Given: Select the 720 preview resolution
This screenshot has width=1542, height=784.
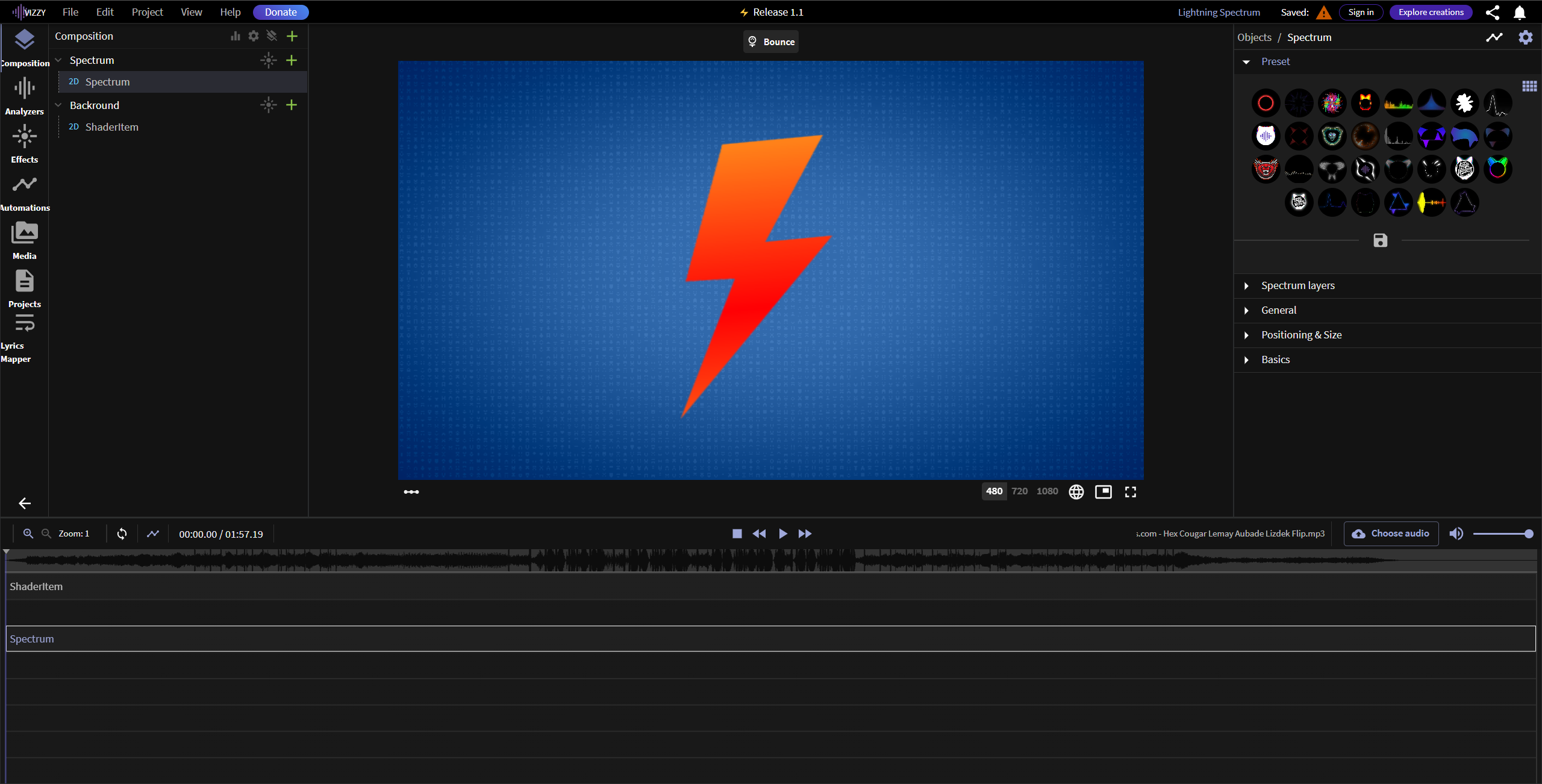Looking at the screenshot, I should point(1019,491).
